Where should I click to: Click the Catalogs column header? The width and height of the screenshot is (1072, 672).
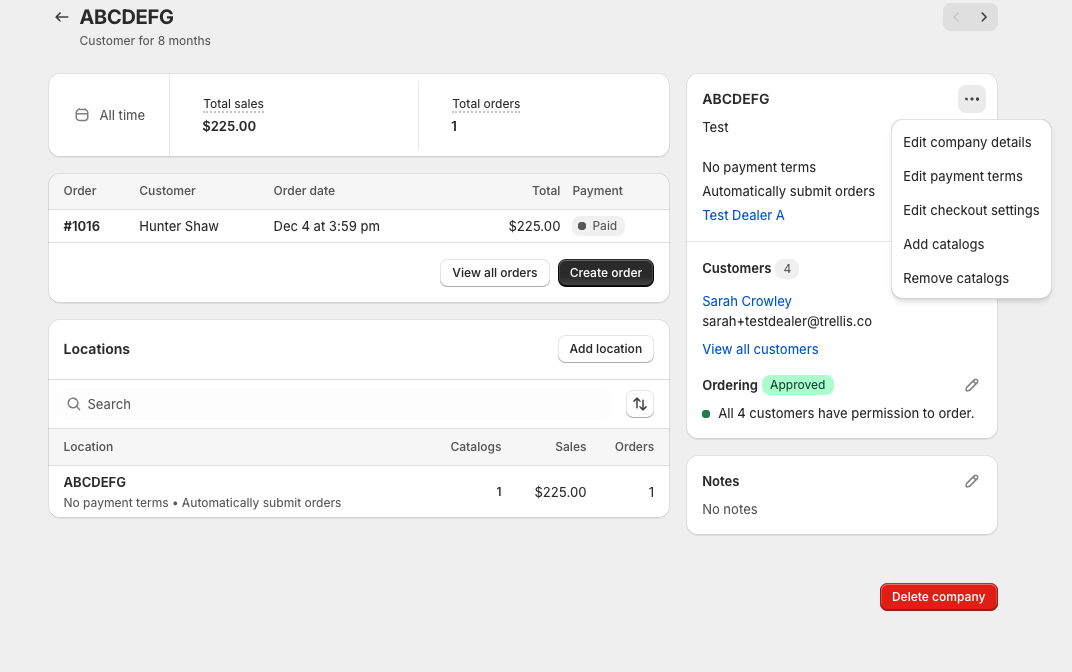476,447
